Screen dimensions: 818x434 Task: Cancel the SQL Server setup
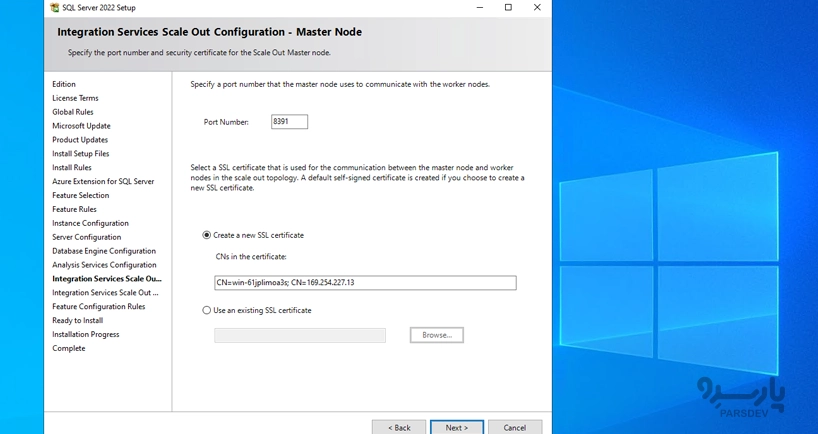click(x=515, y=427)
